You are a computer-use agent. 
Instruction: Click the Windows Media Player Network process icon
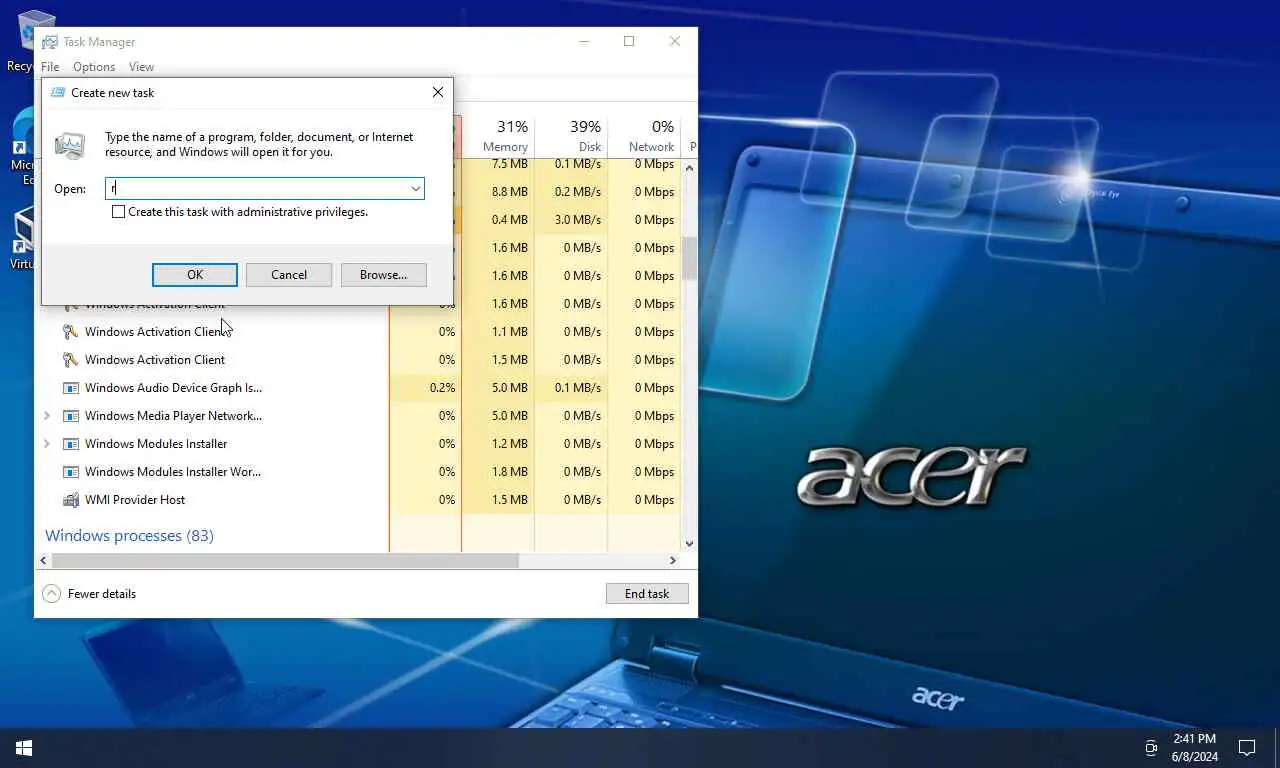70,415
